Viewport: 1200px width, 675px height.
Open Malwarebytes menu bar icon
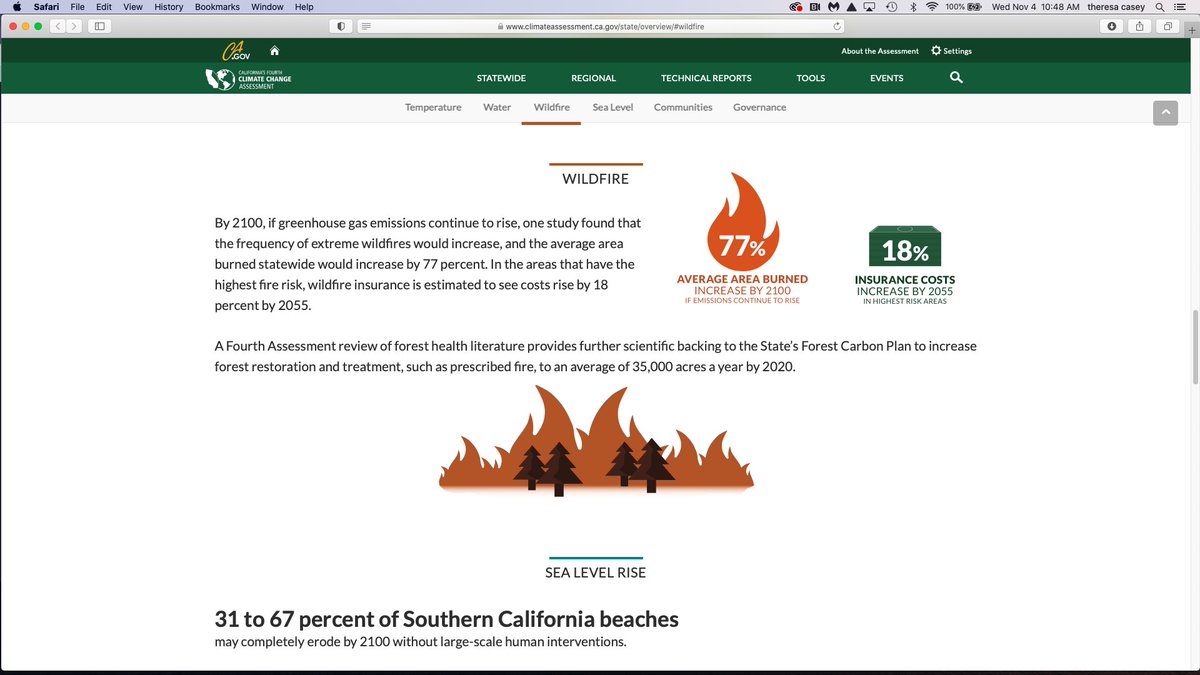click(x=833, y=7)
